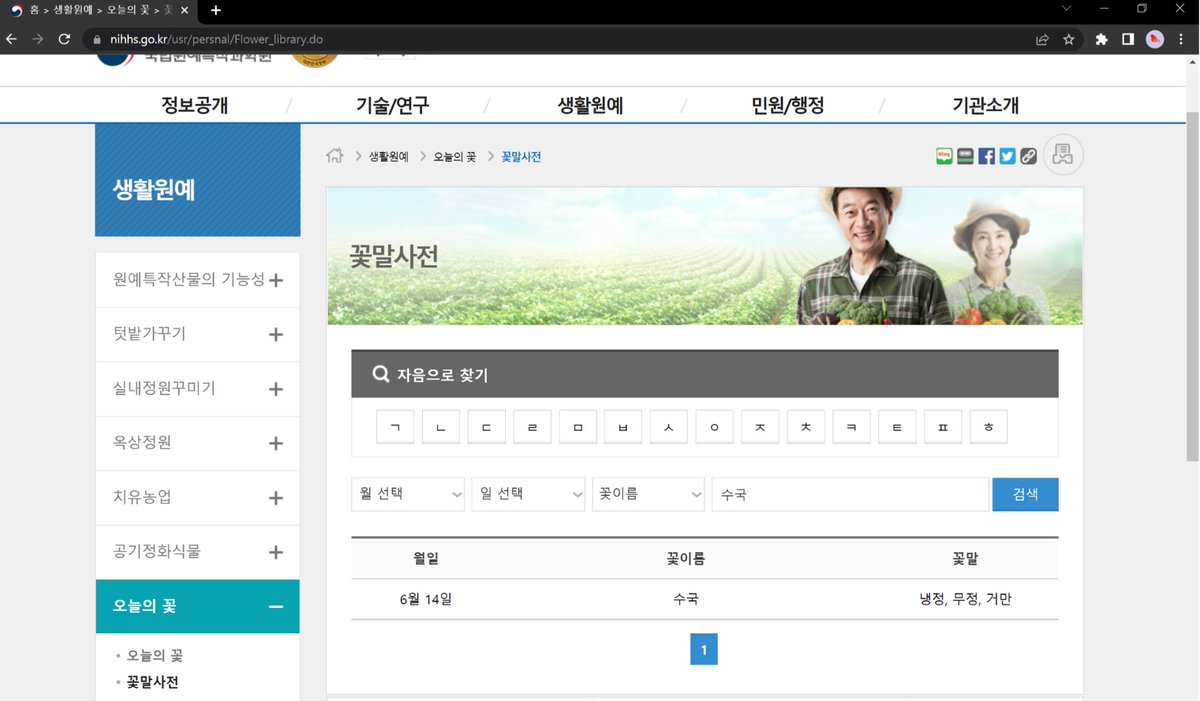This screenshot has width=1200, height=701.
Task: Filter flowers by consonant ㅍ
Action: point(943,427)
